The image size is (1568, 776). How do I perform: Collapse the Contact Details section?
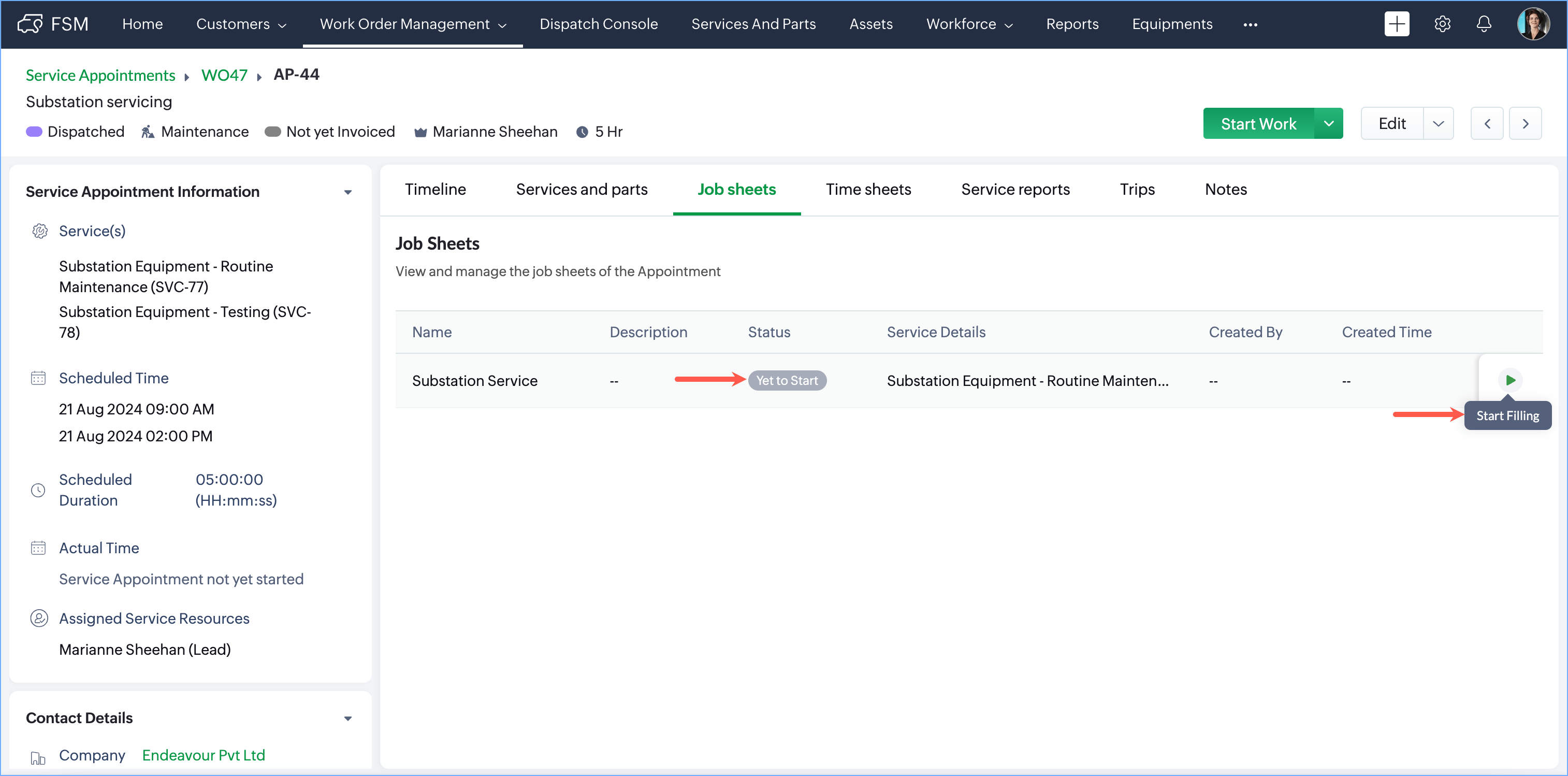click(347, 718)
